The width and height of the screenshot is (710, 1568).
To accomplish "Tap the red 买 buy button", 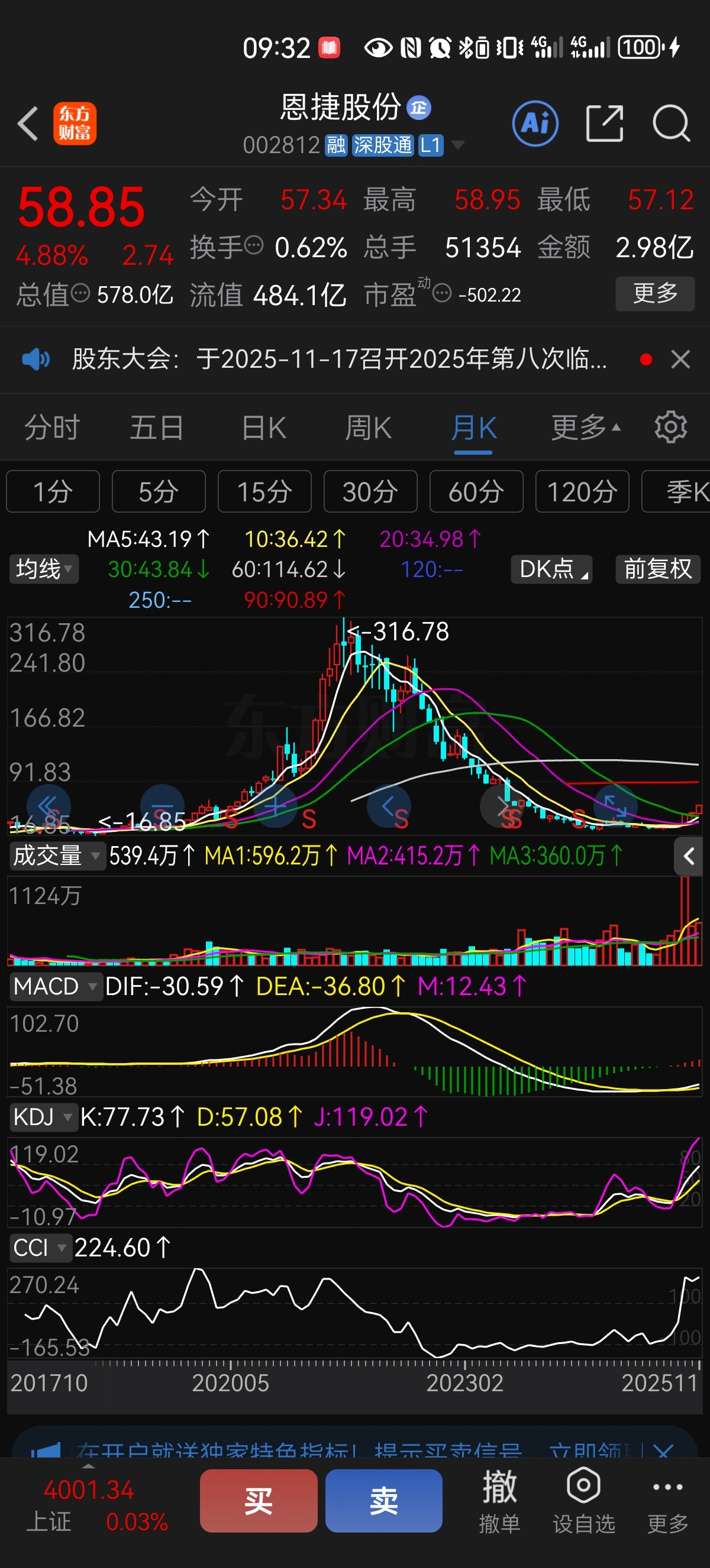I will [258, 1501].
